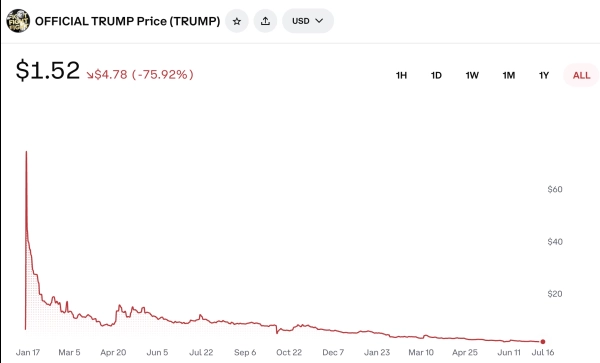This screenshot has height=363, width=600.
Task: Click the Oct 22 date axis label
Action: (x=289, y=352)
